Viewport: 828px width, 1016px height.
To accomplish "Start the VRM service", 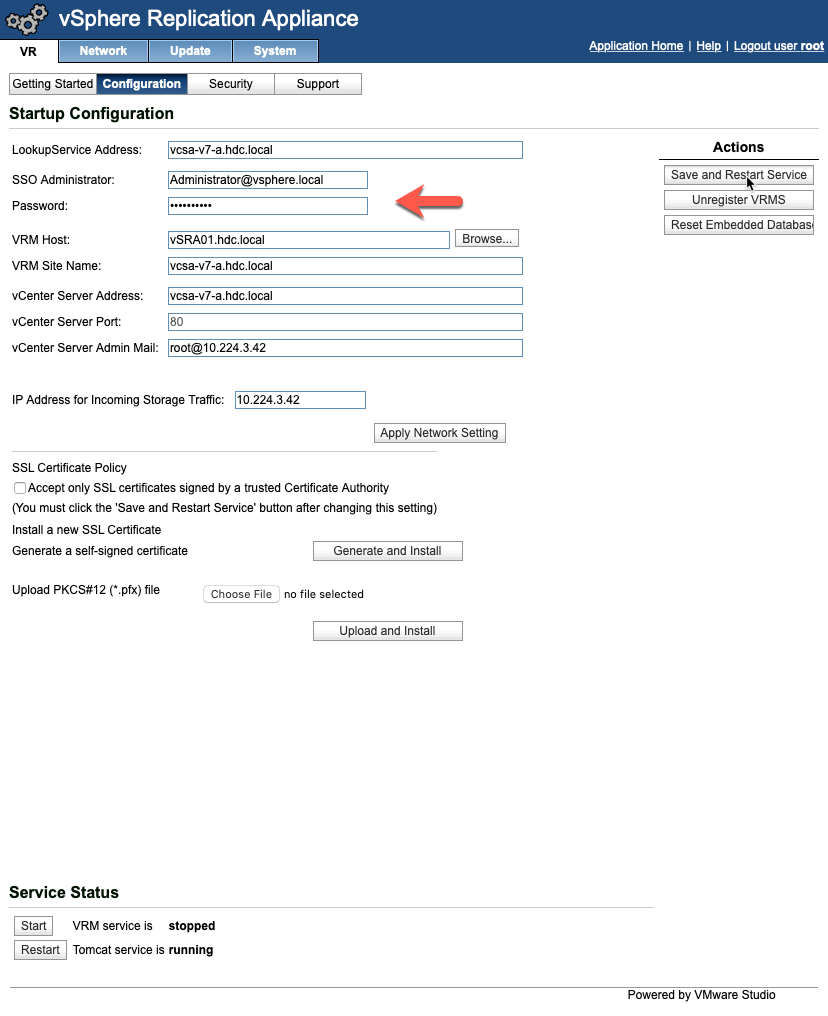I will [34, 926].
